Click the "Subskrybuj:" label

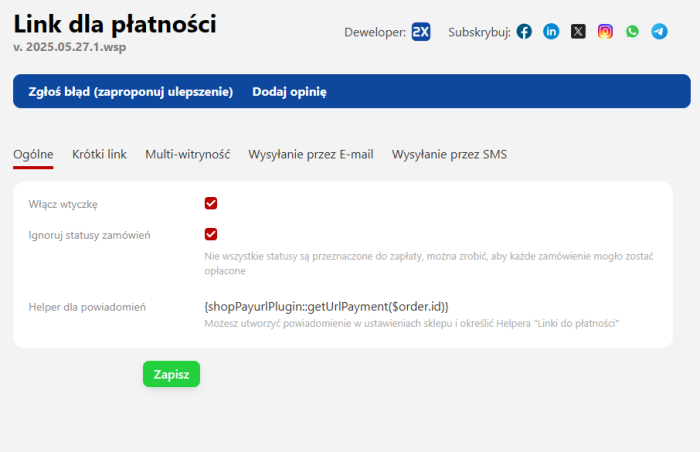tap(479, 33)
